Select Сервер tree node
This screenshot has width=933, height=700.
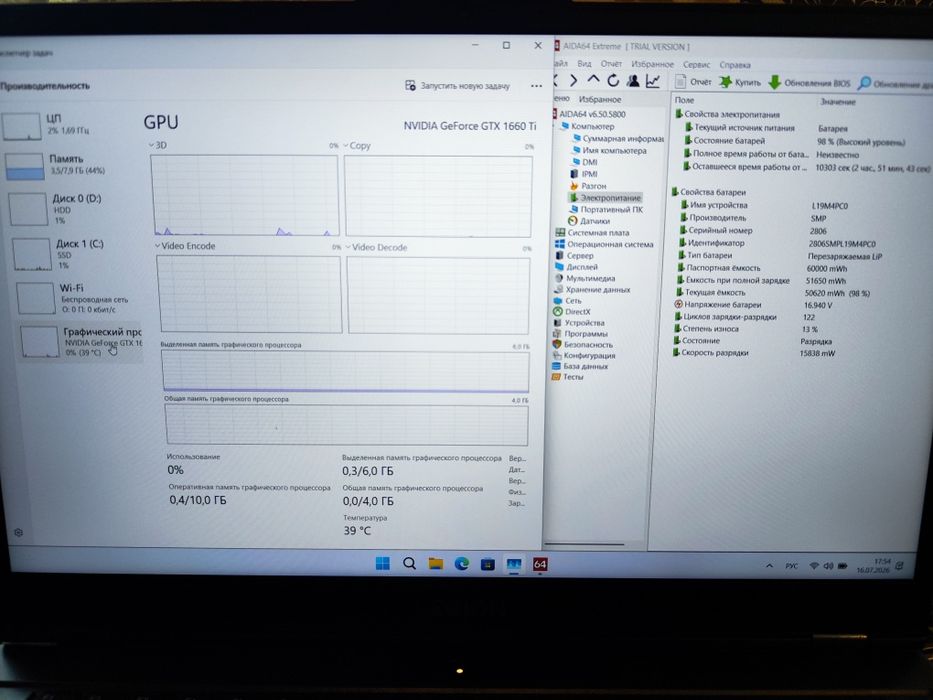pos(574,255)
